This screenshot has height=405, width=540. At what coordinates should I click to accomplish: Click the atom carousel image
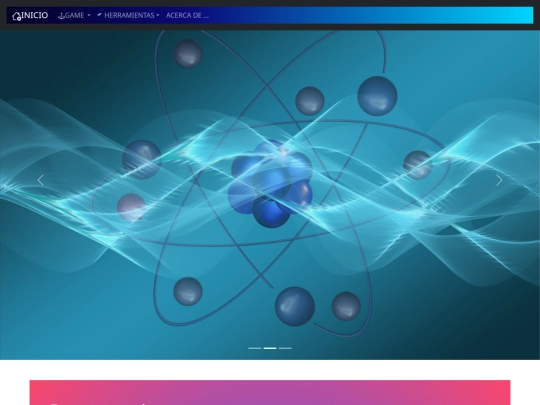click(x=270, y=195)
